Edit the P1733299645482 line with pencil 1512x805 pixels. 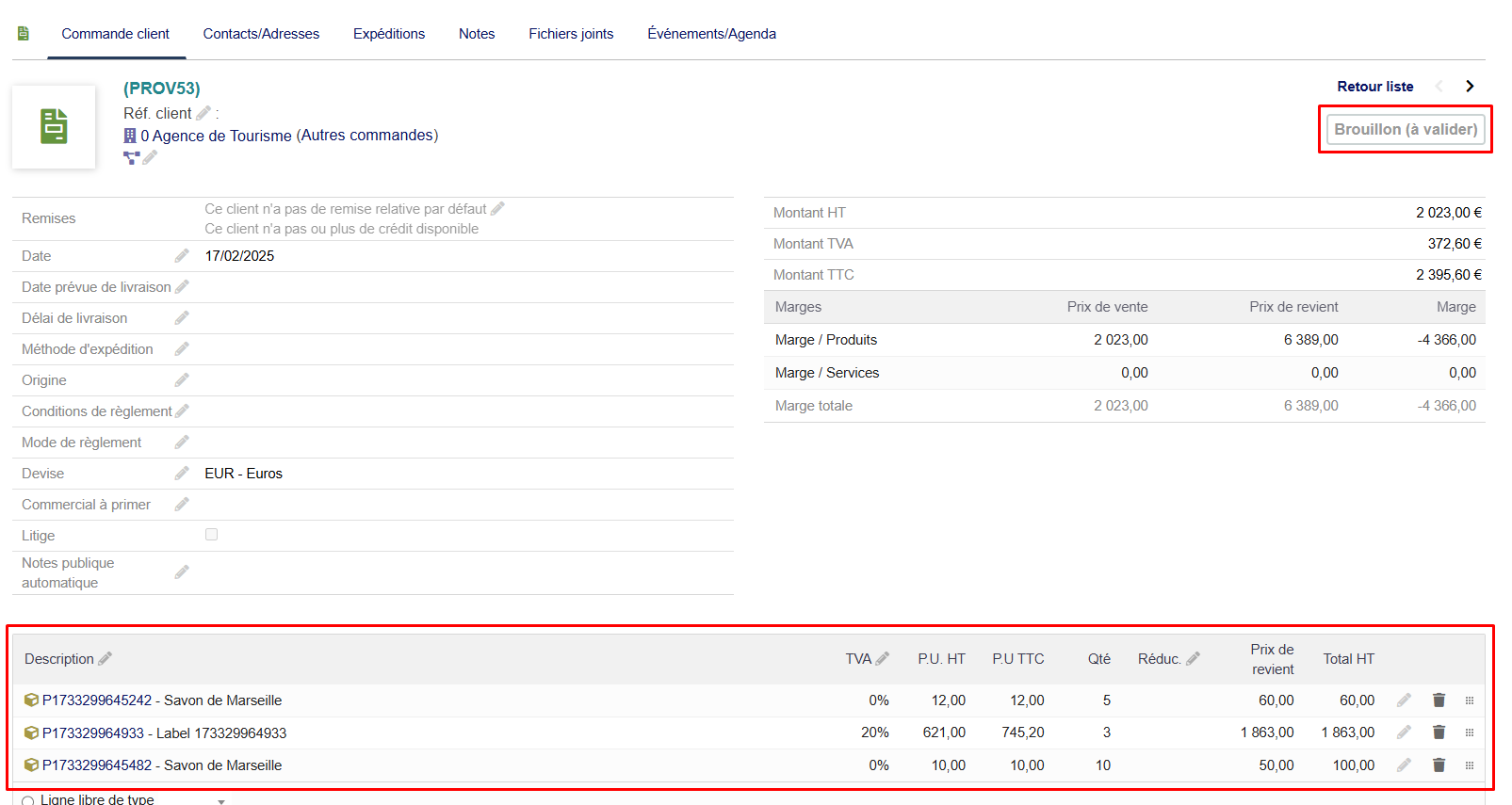[1404, 765]
